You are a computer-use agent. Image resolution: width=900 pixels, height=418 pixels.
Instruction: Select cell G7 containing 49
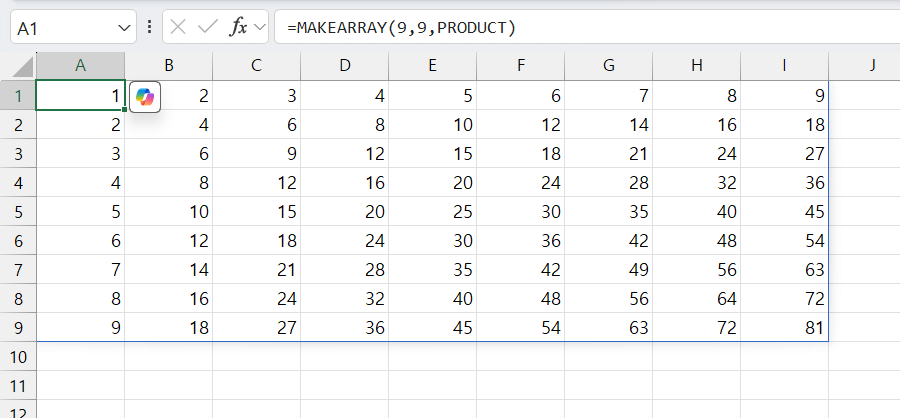[608, 269]
